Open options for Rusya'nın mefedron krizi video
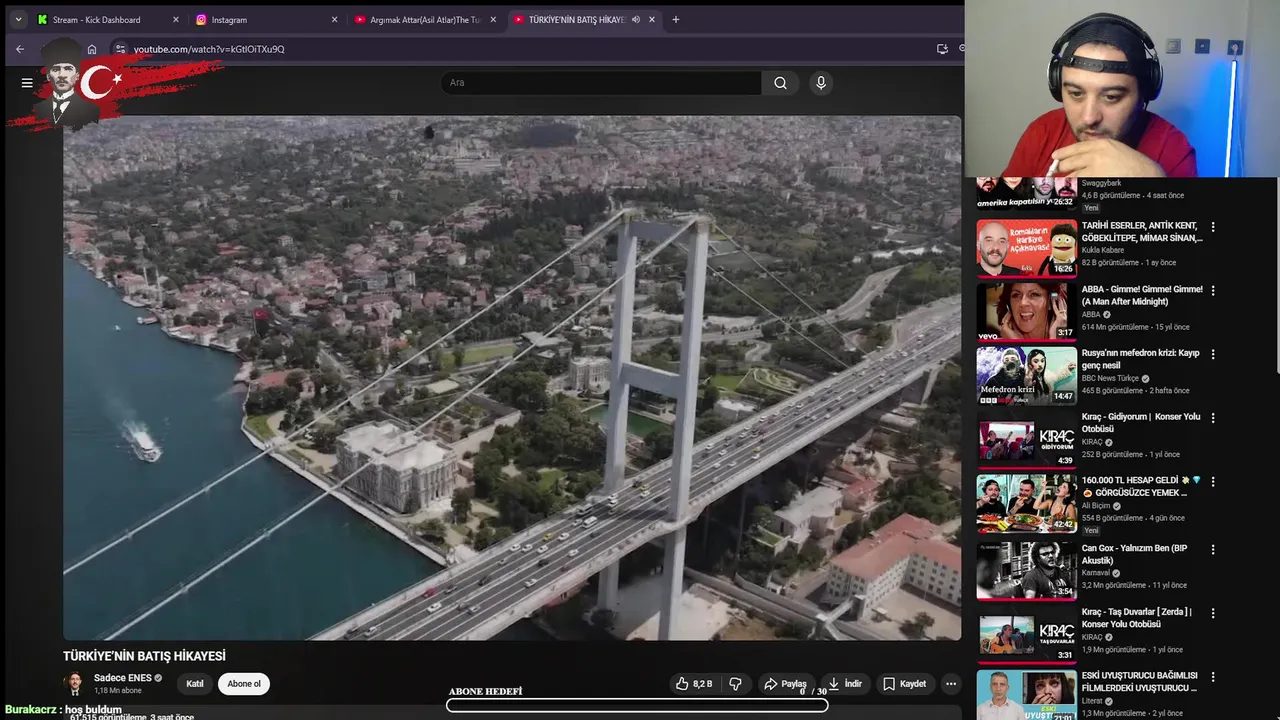 coord(1213,355)
